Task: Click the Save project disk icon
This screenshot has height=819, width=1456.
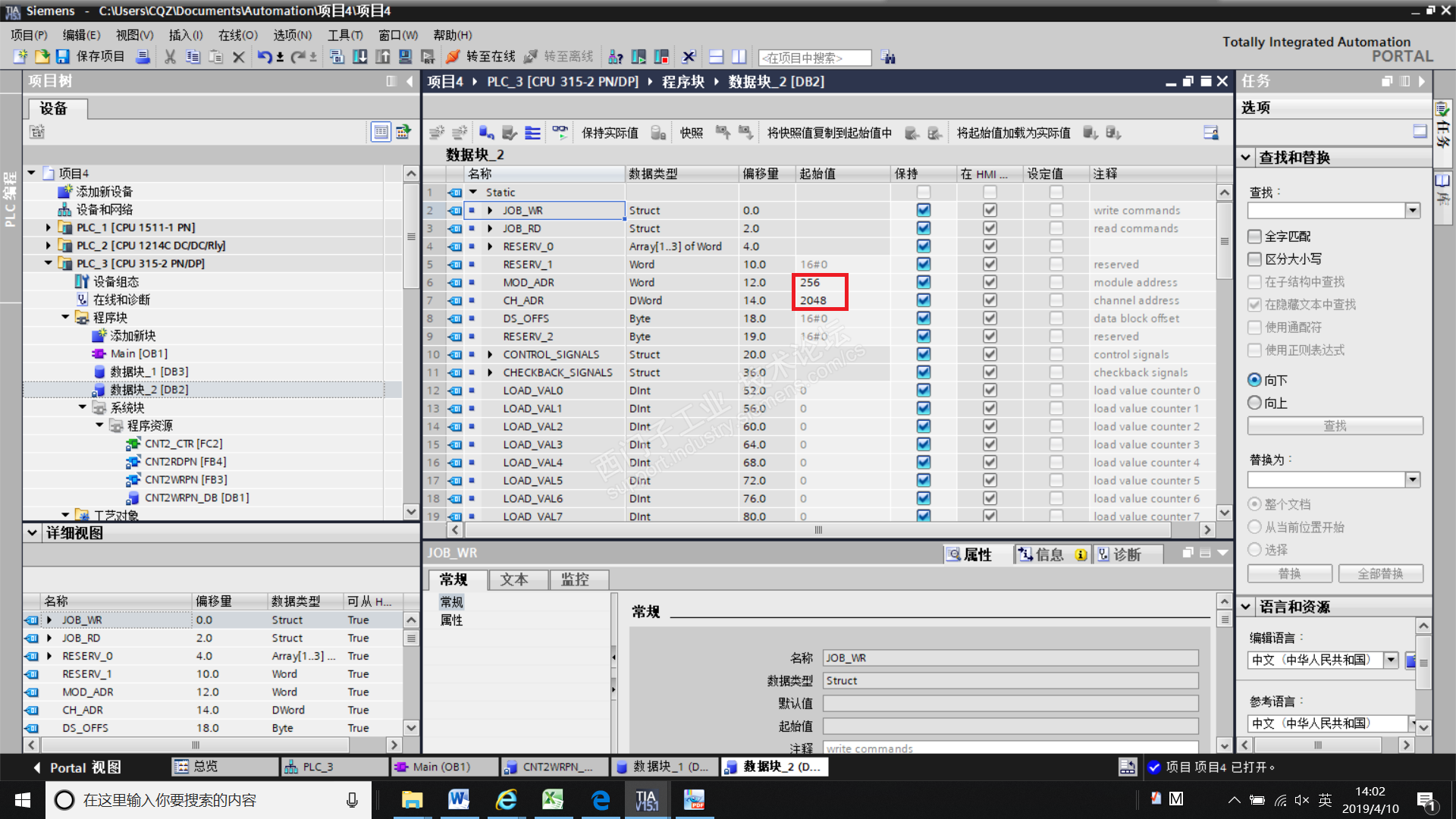Action: coord(62,57)
